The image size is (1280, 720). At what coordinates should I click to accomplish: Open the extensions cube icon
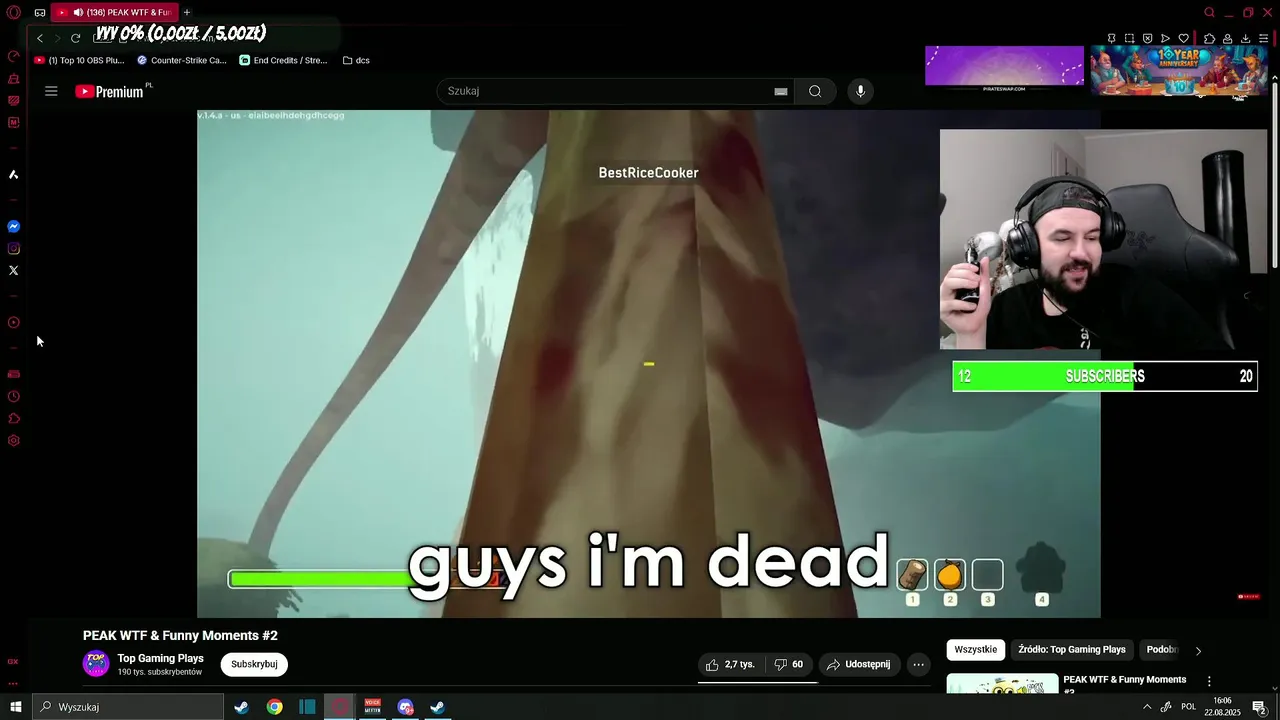[1209, 38]
